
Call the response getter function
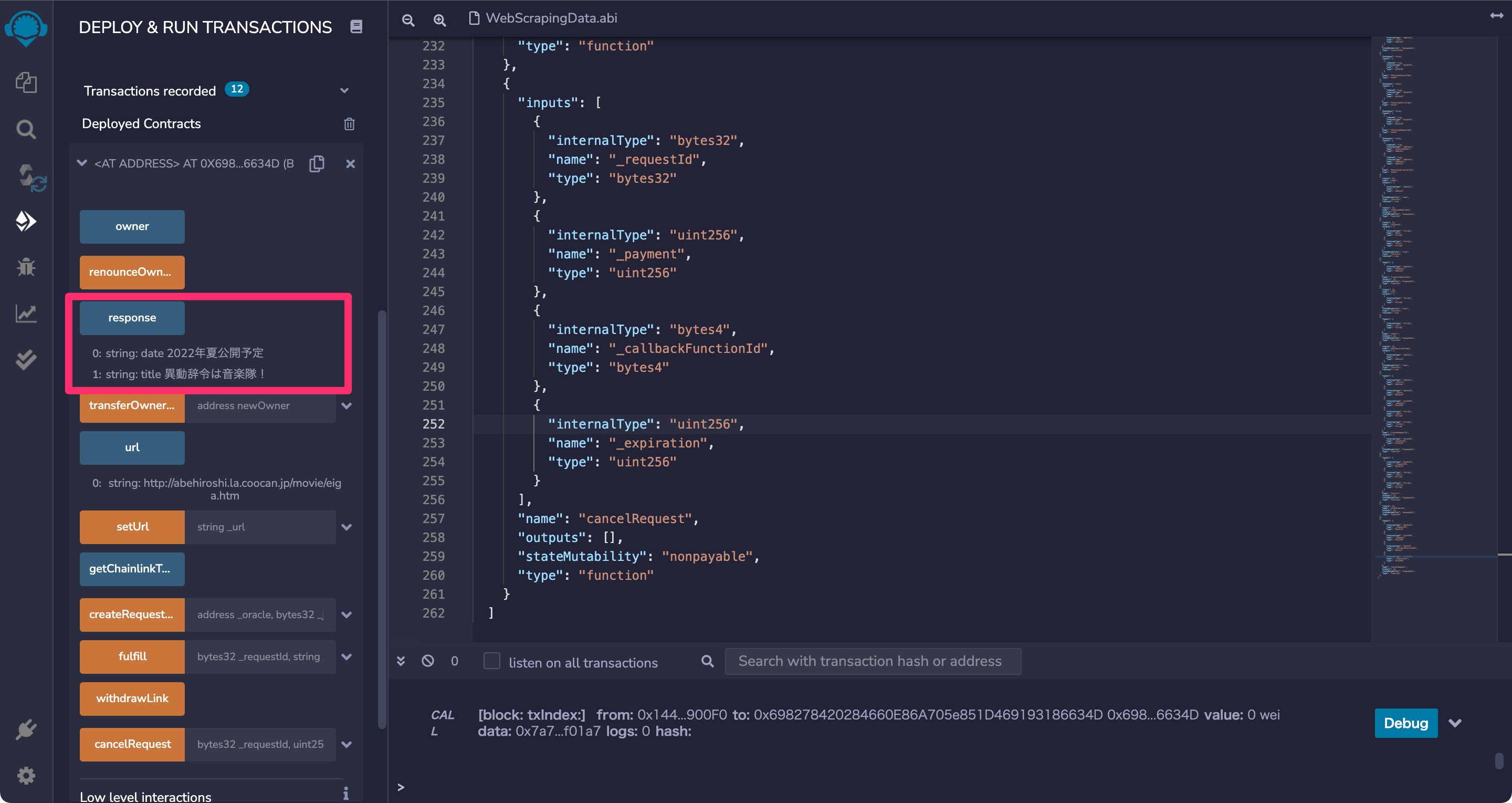point(131,318)
